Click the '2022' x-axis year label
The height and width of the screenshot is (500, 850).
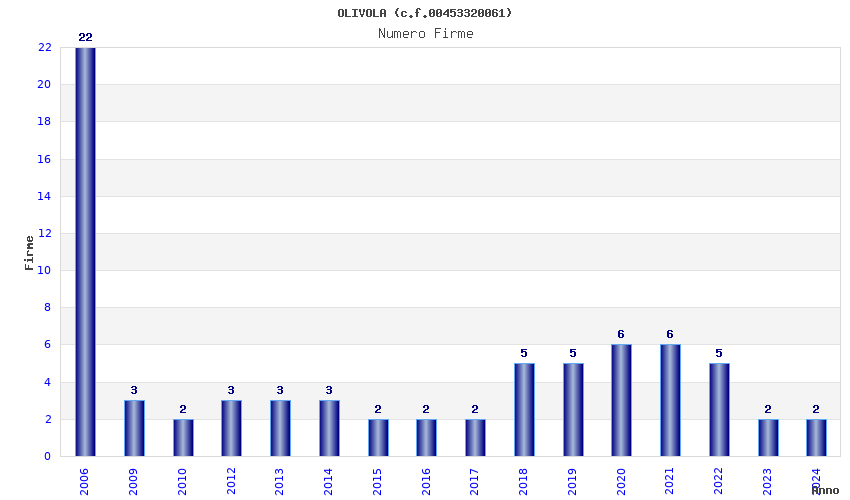tap(718, 482)
